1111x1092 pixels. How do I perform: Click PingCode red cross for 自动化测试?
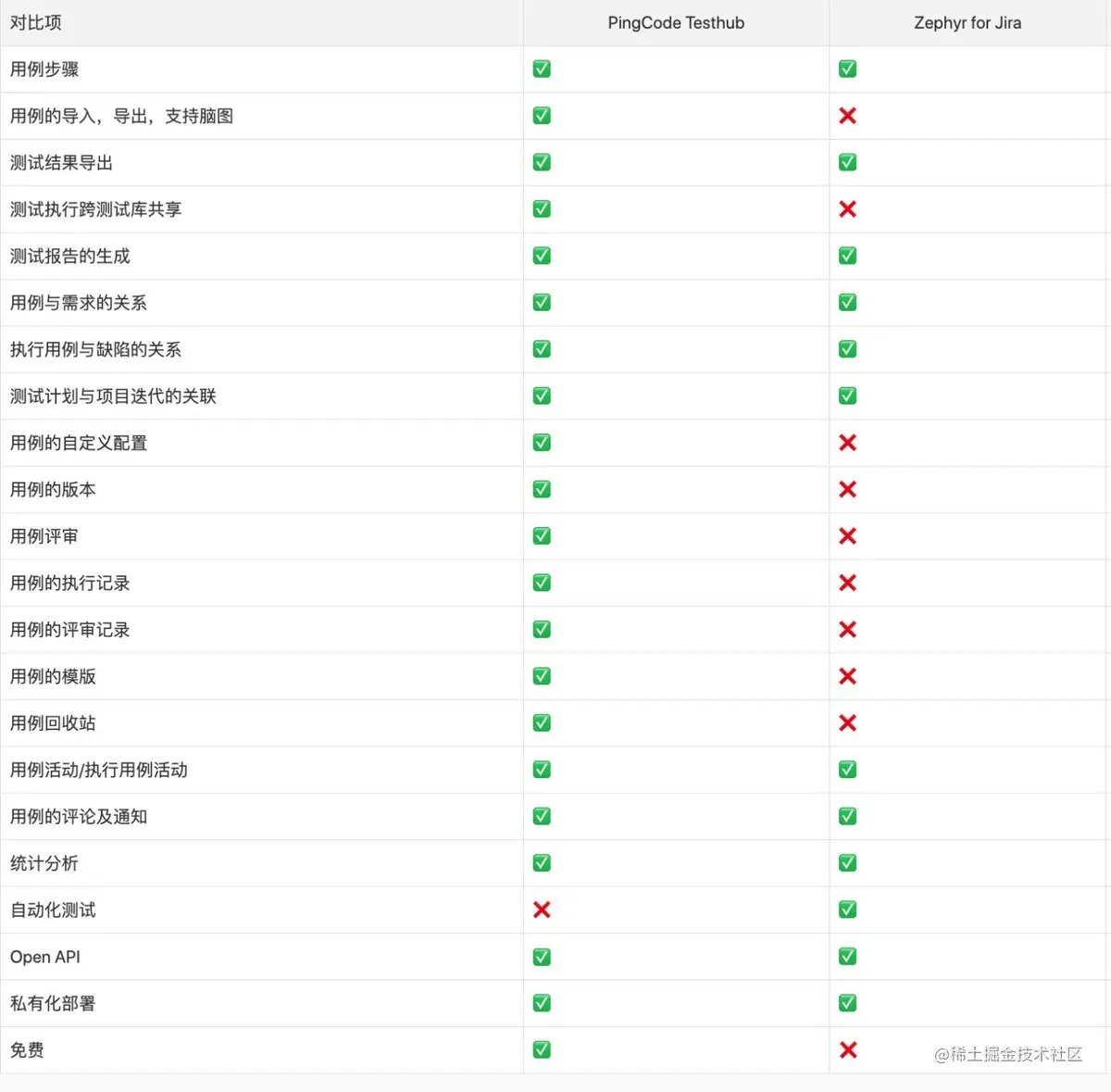point(542,910)
